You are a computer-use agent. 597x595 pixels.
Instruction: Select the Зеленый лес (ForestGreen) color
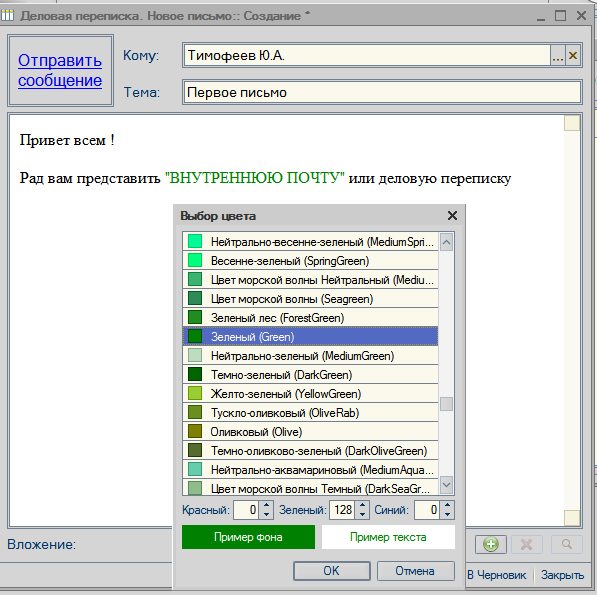(310, 317)
